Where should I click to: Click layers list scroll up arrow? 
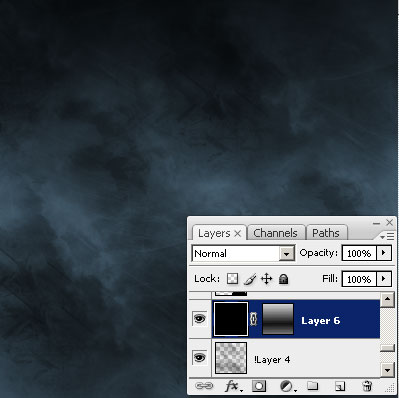coord(387,299)
